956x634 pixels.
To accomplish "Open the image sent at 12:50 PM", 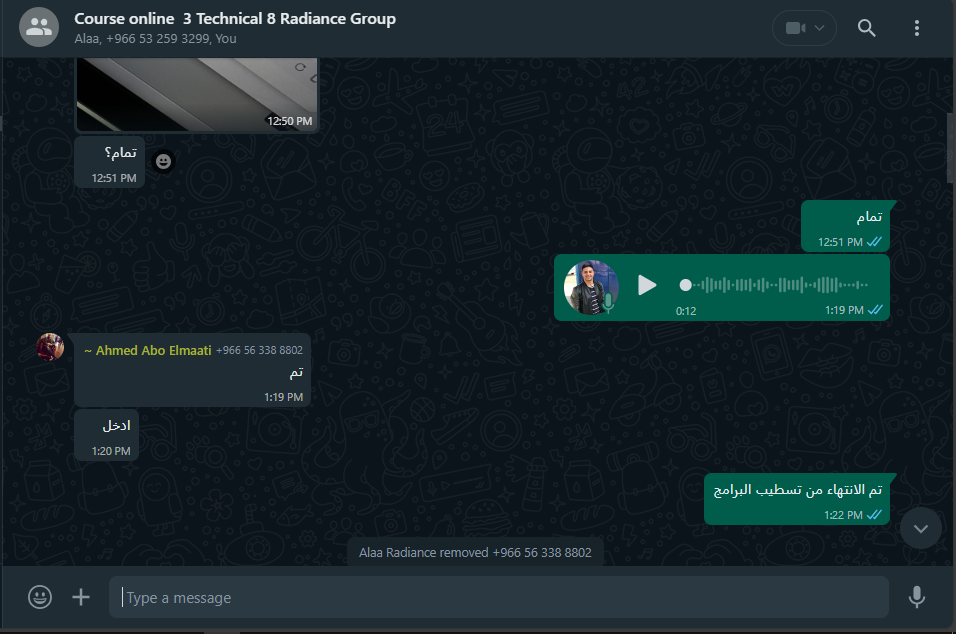I will (196, 94).
